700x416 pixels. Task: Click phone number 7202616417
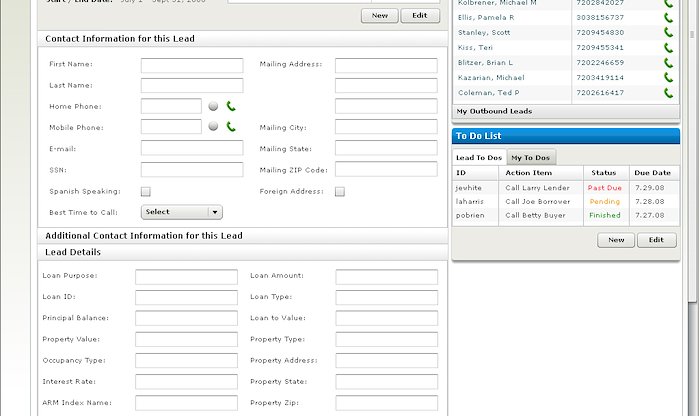point(600,93)
